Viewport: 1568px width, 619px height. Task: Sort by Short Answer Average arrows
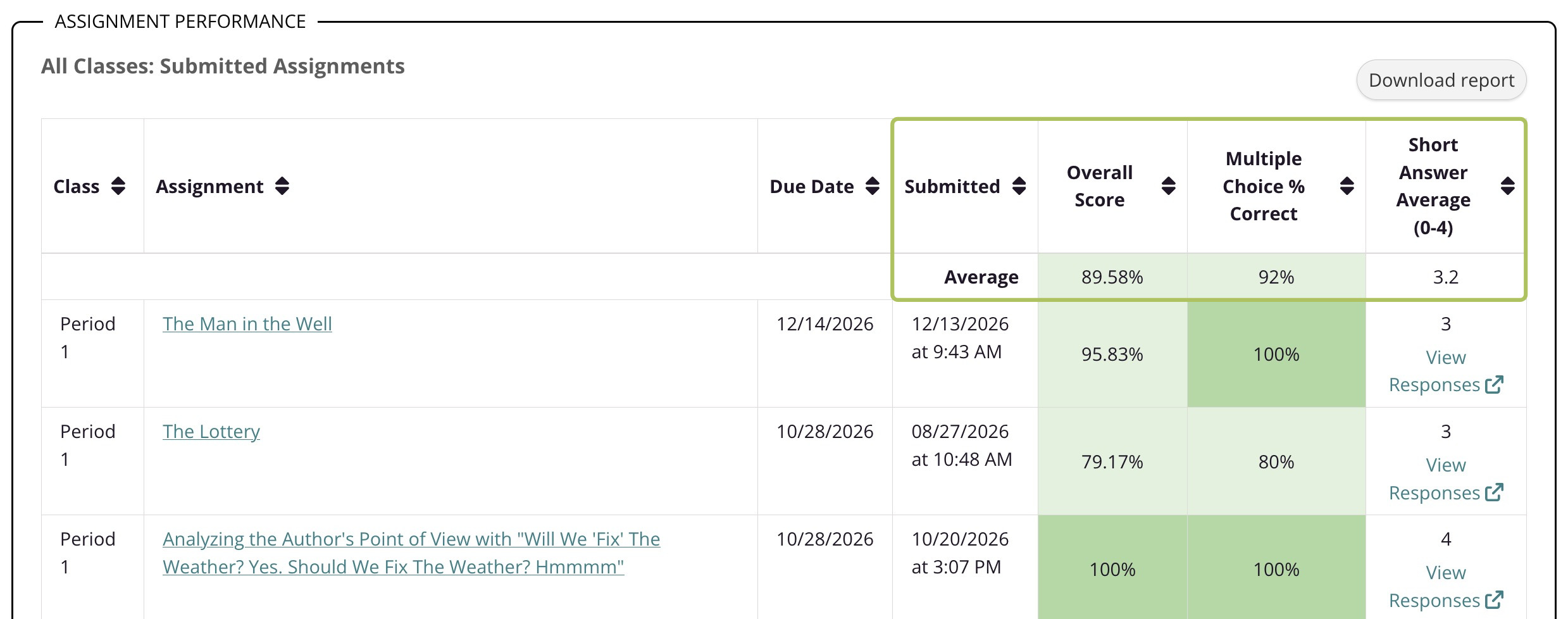click(1508, 186)
